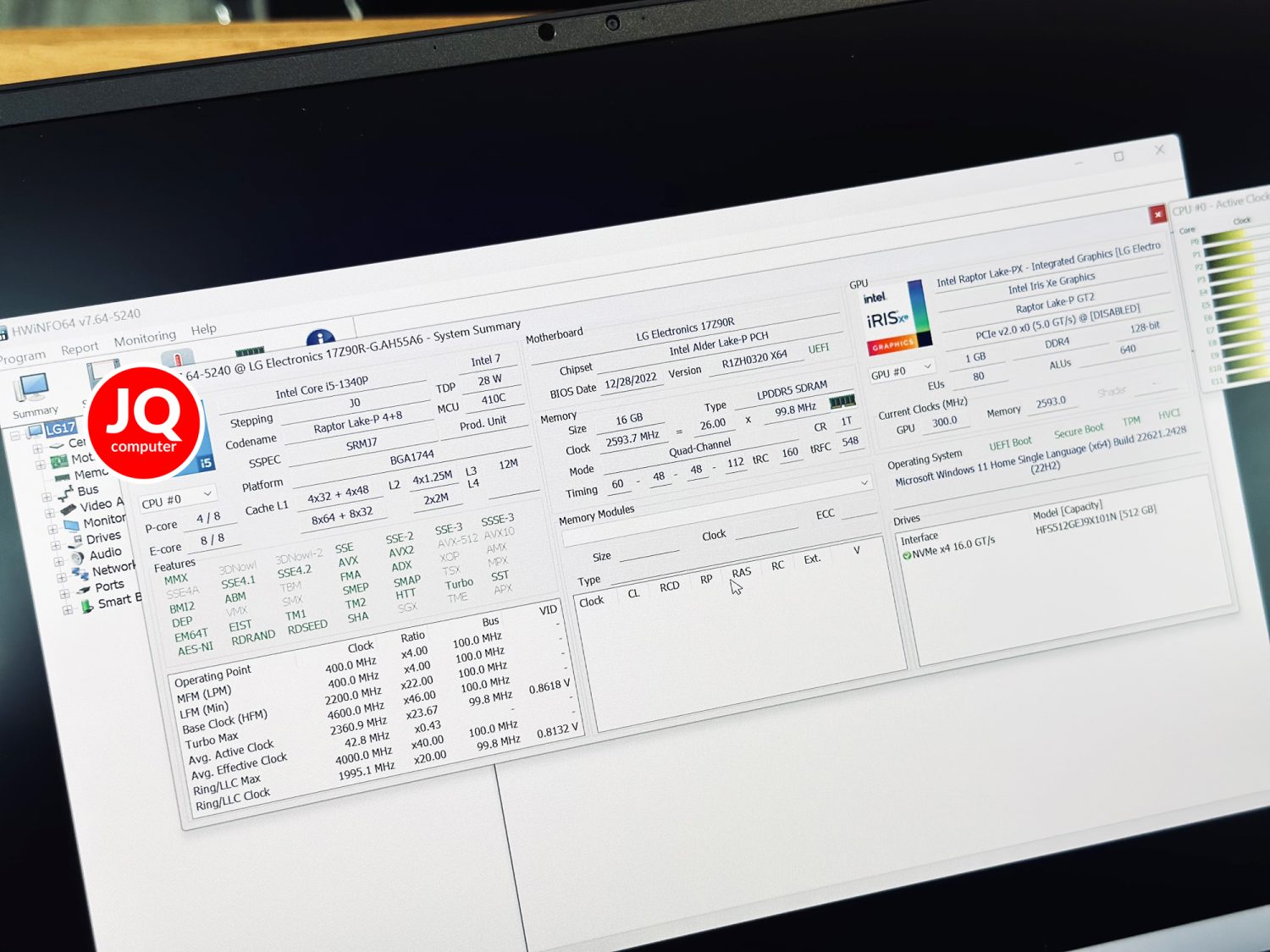Screen dimensions: 1270x952
Task: Click the Memory tree node icon
Action: 63,477
